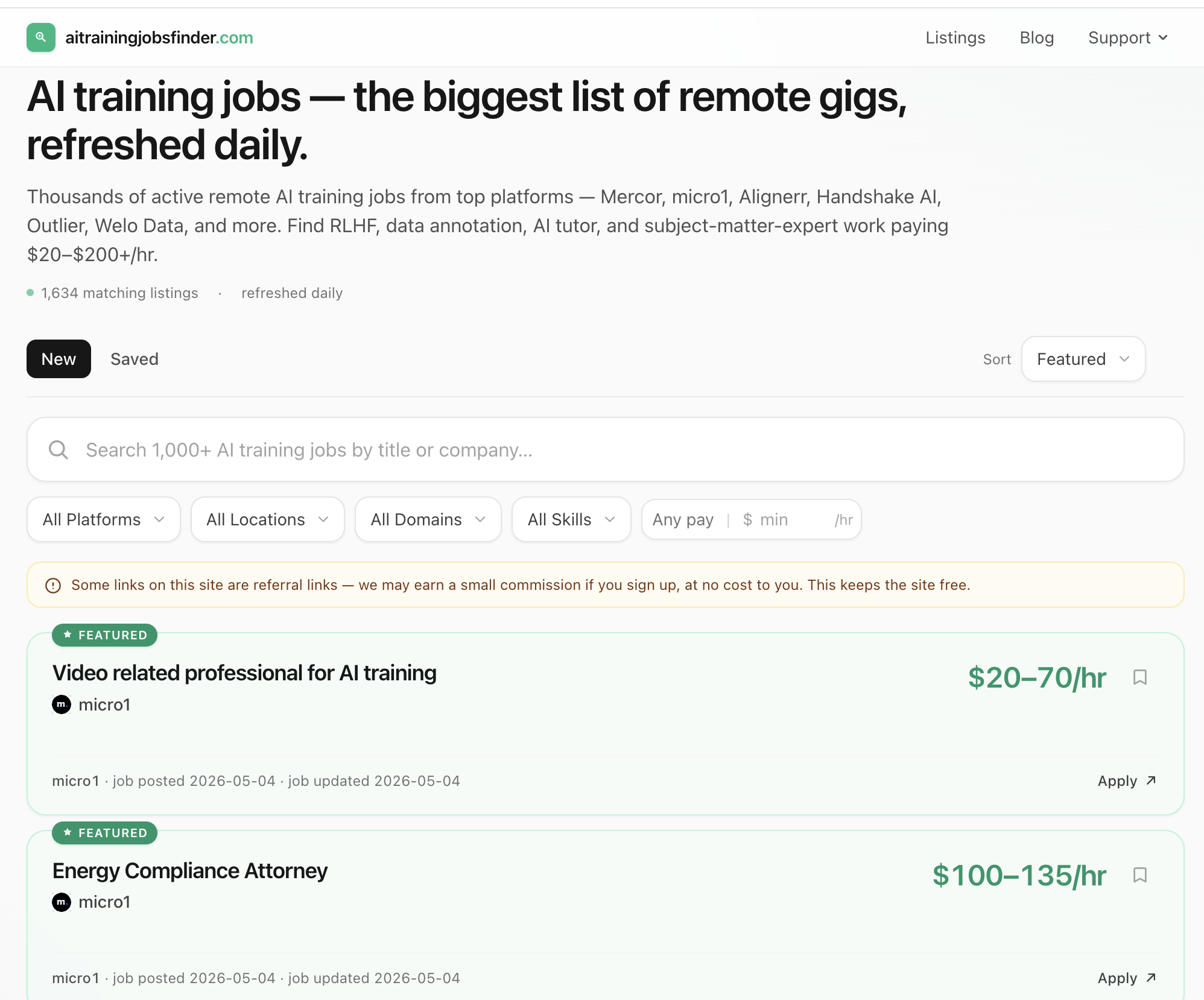
Task: Switch to the Saved tab
Action: coord(135,359)
